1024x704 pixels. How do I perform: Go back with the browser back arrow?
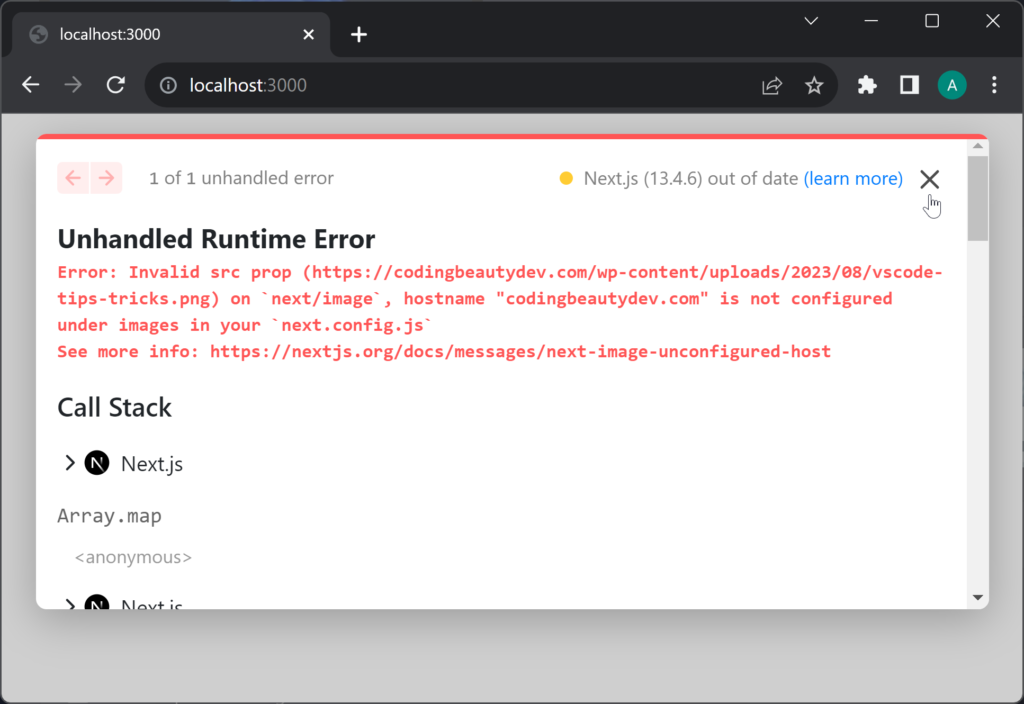point(31,85)
